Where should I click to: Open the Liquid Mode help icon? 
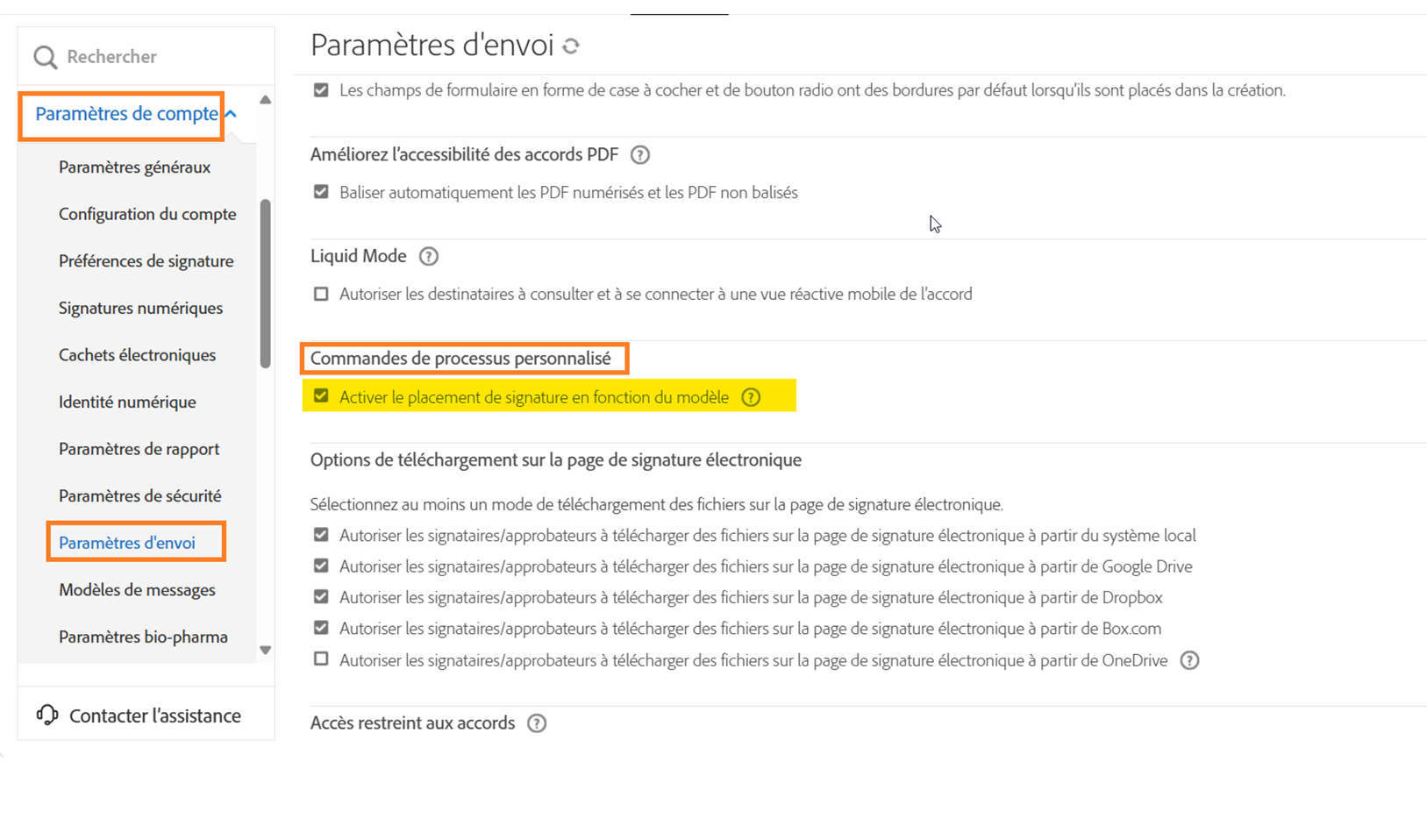click(x=428, y=257)
